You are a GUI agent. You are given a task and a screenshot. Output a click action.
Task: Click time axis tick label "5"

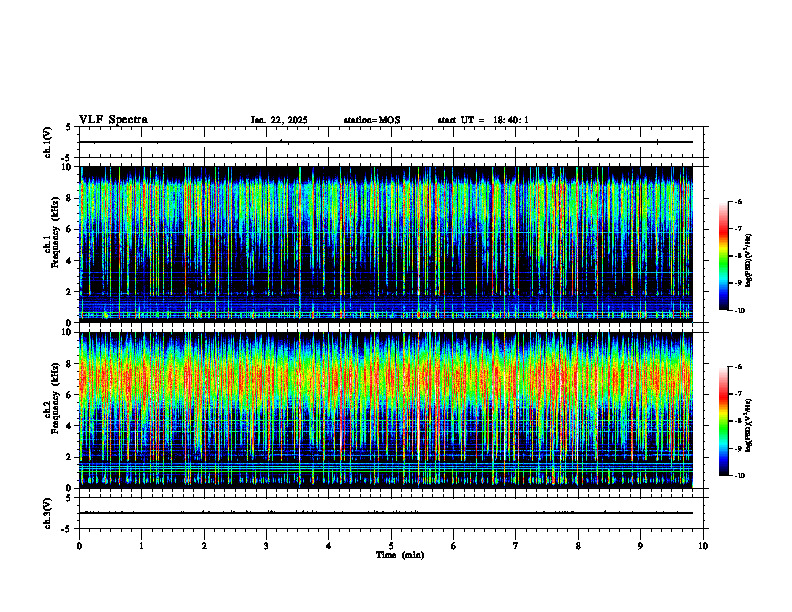coord(391,546)
